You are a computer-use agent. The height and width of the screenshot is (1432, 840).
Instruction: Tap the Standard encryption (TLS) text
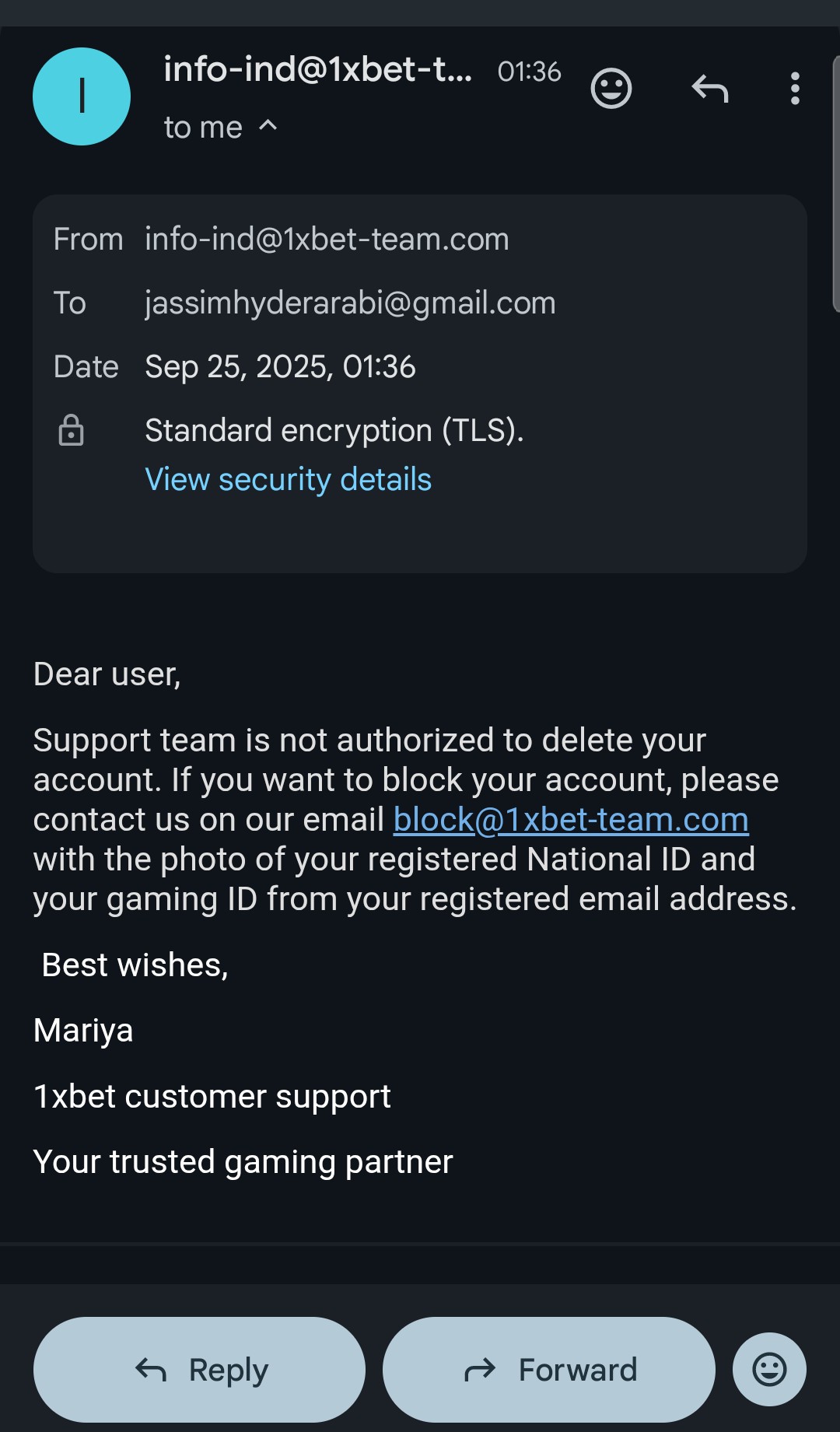point(334,430)
